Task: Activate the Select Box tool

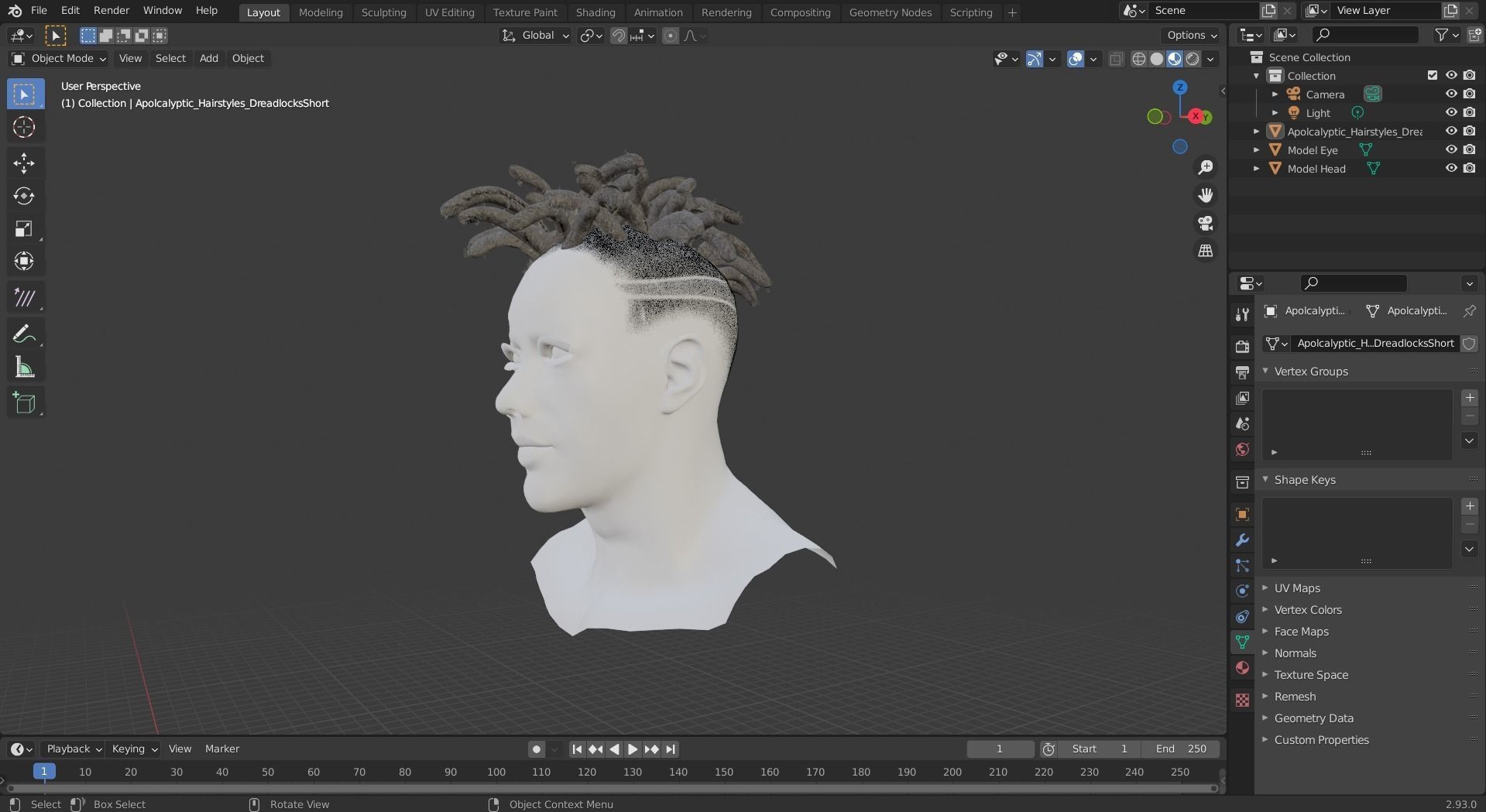Action: pyautogui.click(x=24, y=94)
